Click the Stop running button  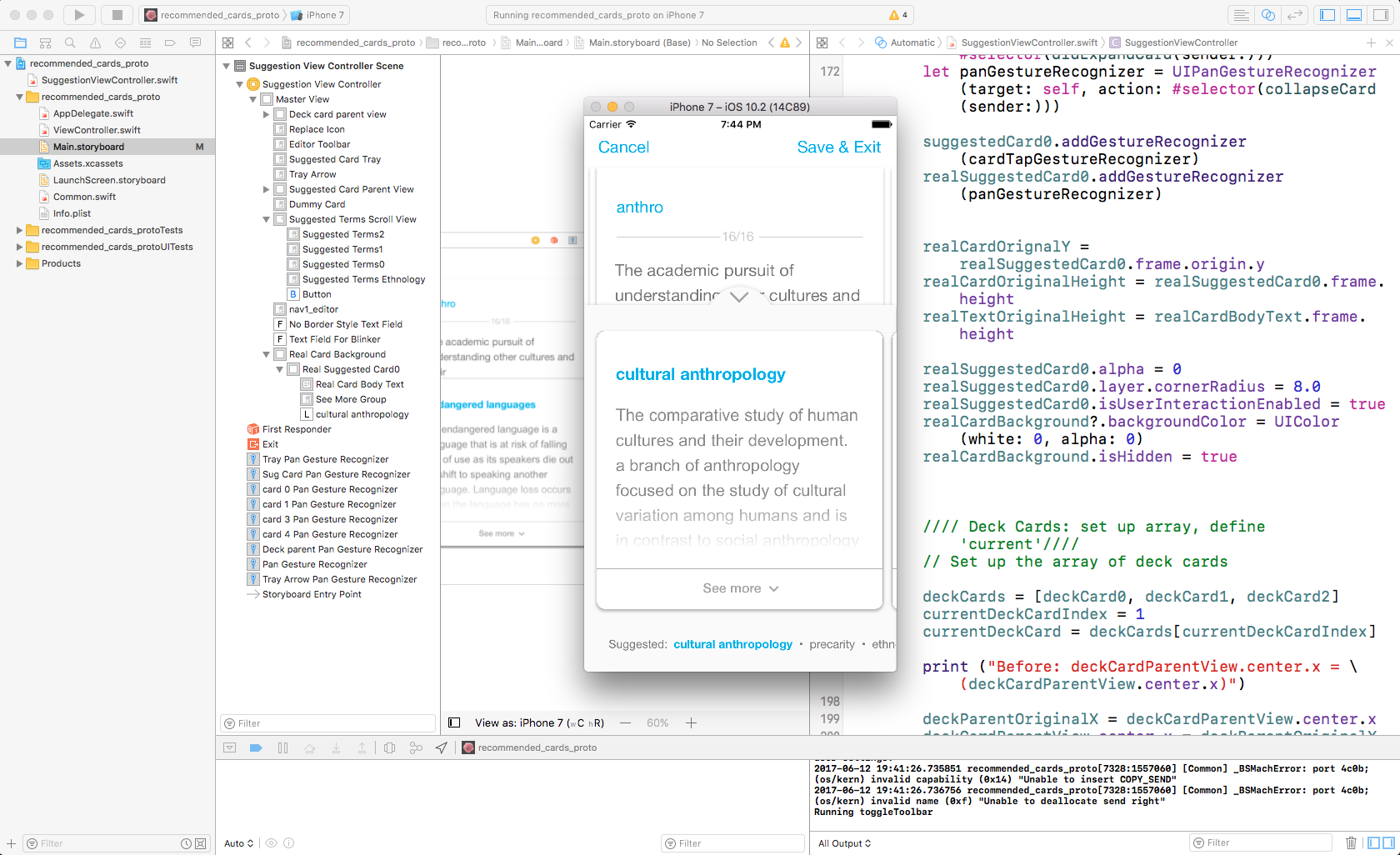click(117, 15)
